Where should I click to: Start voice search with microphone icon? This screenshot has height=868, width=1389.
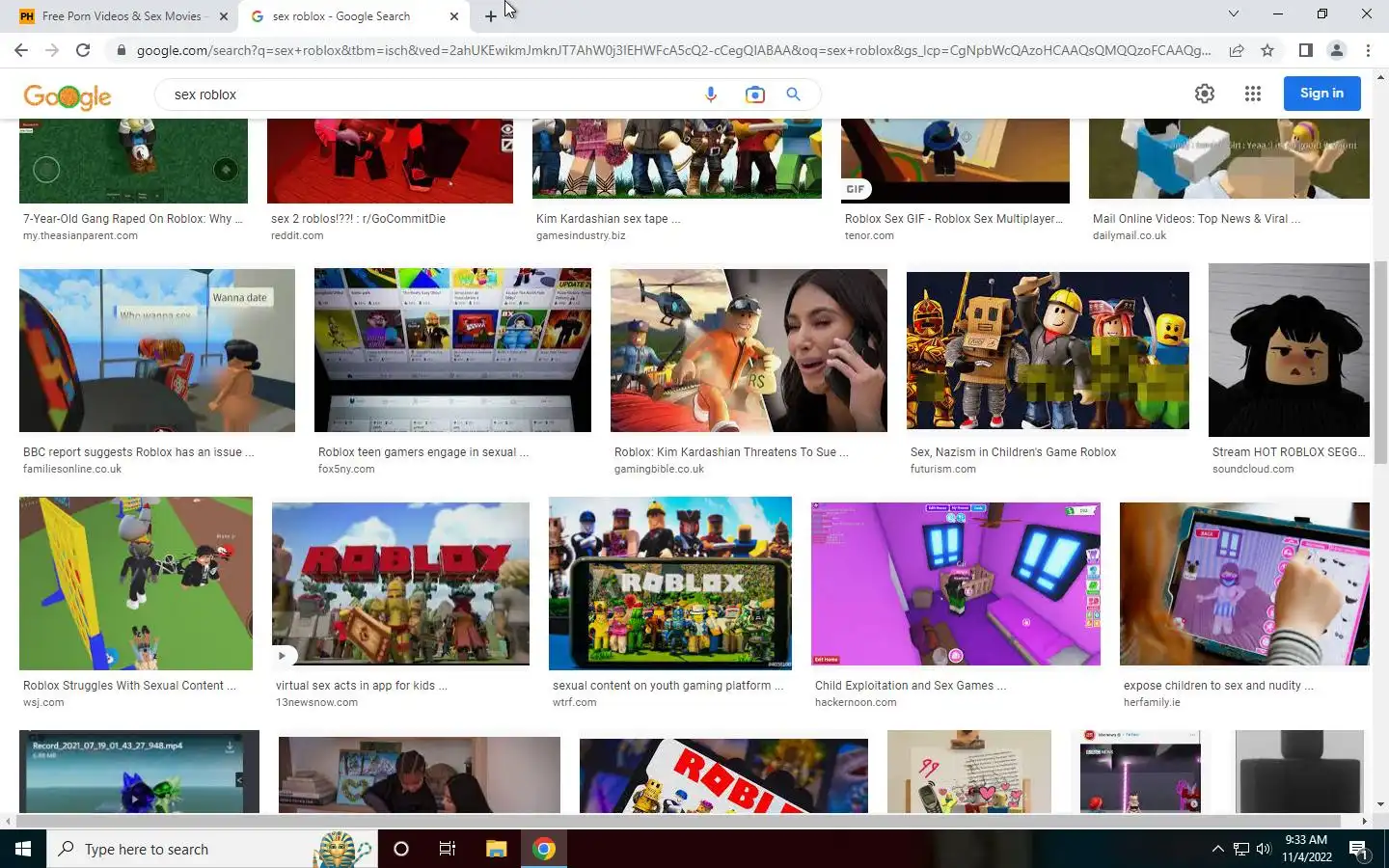[711, 95]
